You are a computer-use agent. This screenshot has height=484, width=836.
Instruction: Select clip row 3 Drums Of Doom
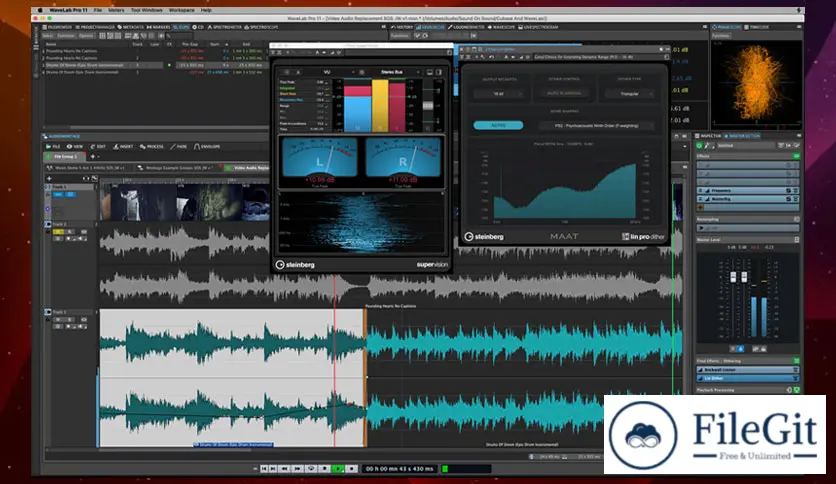pos(155,65)
